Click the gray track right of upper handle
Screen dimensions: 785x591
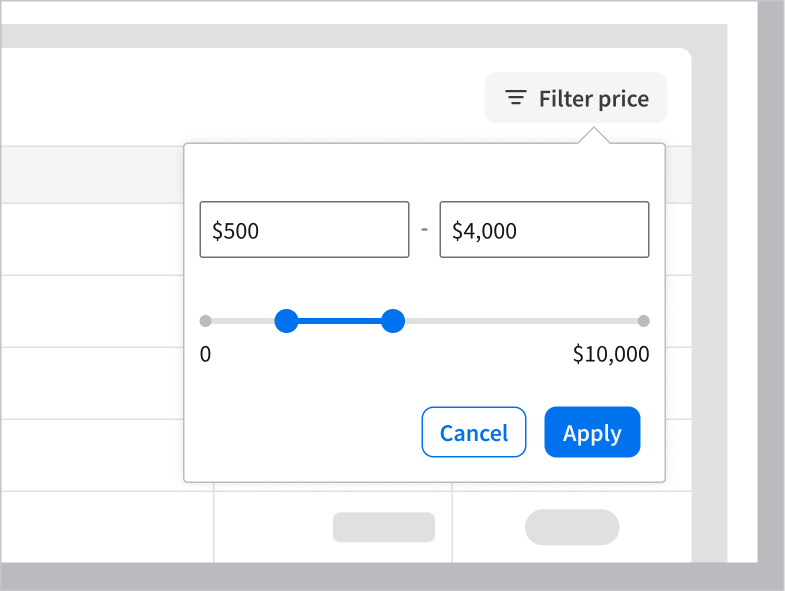pos(520,321)
